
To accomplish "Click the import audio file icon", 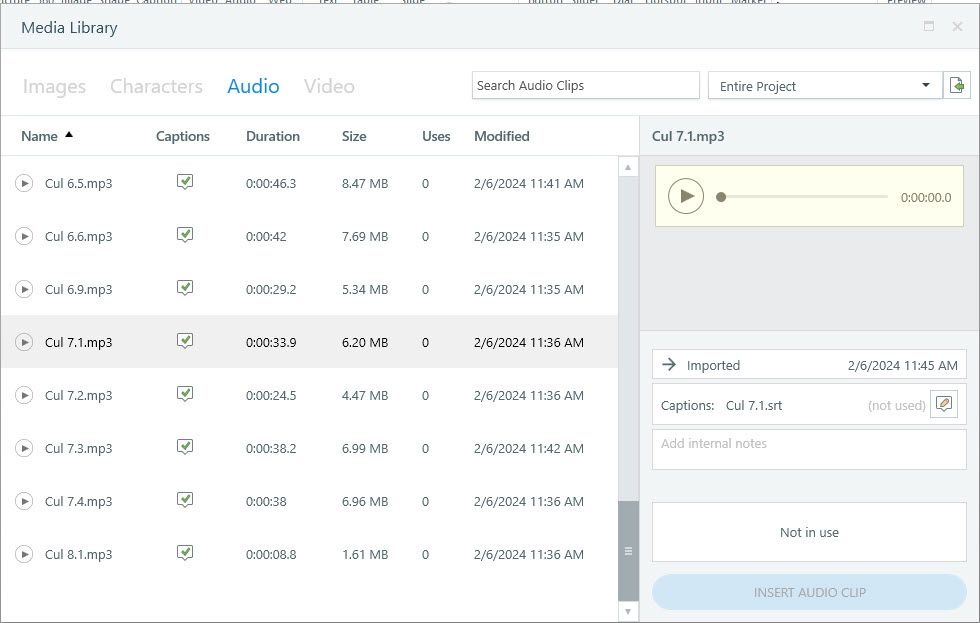I will [958, 86].
